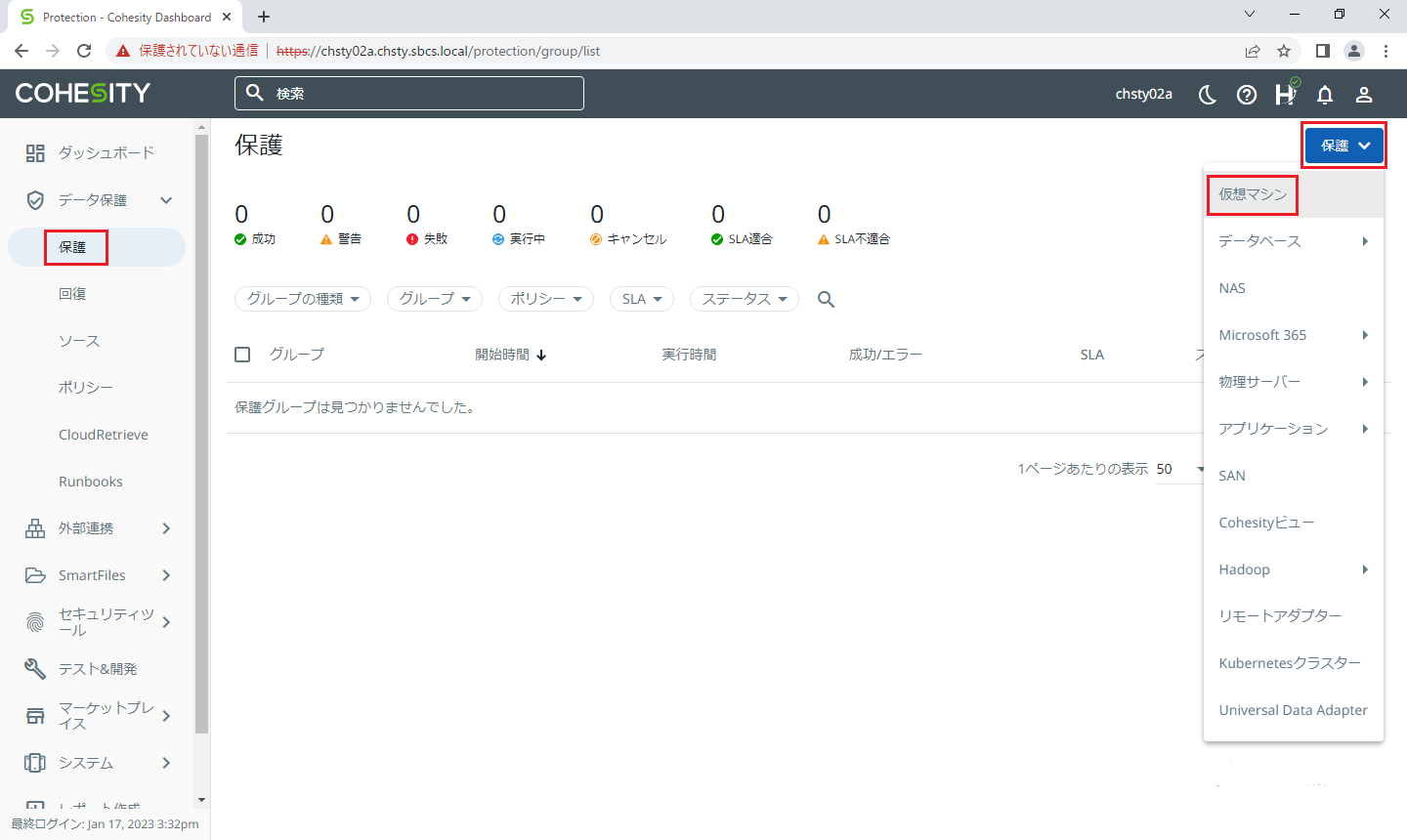Click the sidebar vertical scrollbar

click(202, 434)
